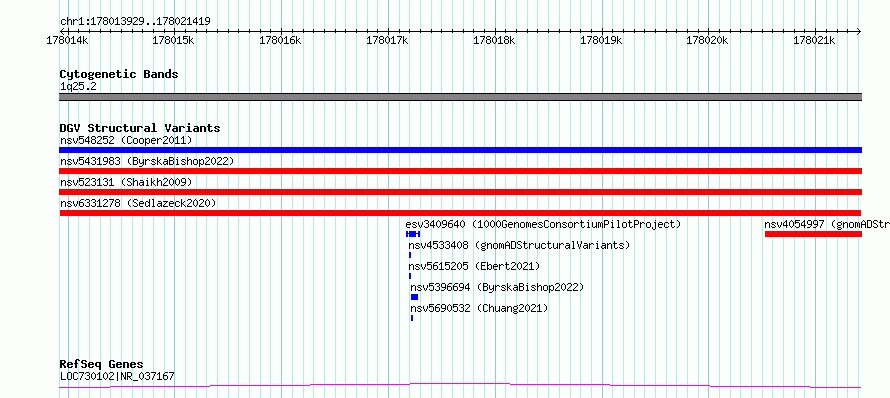Click the 1q25.2 band label
This screenshot has width=890, height=398.
tap(78, 86)
